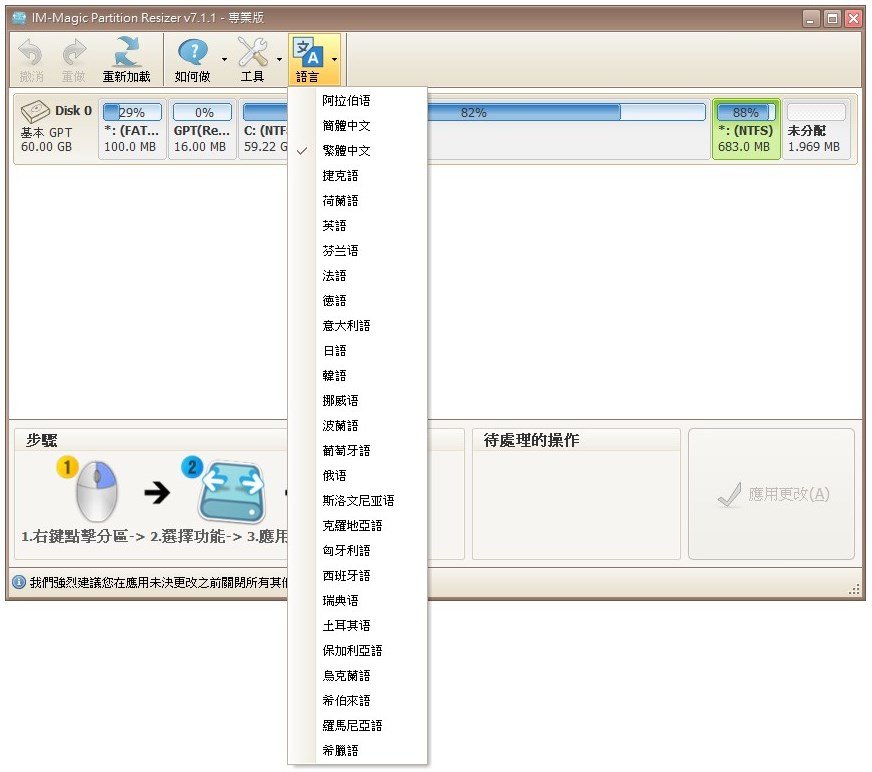
Task: Click the 29% usage bar
Action: pos(132,112)
